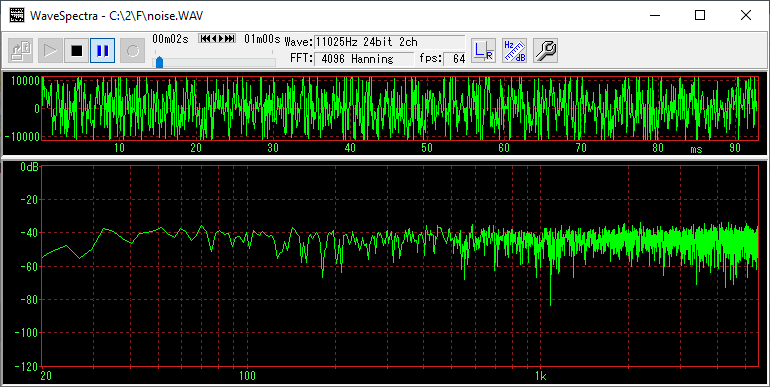The height and width of the screenshot is (387, 770).
Task: Toggle the L/R channel select icon
Action: pyautogui.click(x=483, y=51)
